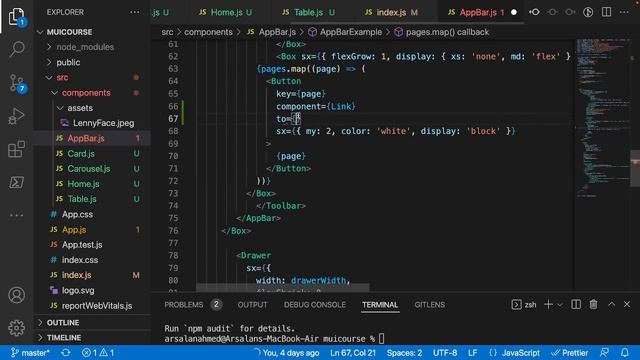Open the DEBUG CONSOLE tab

click(x=315, y=305)
